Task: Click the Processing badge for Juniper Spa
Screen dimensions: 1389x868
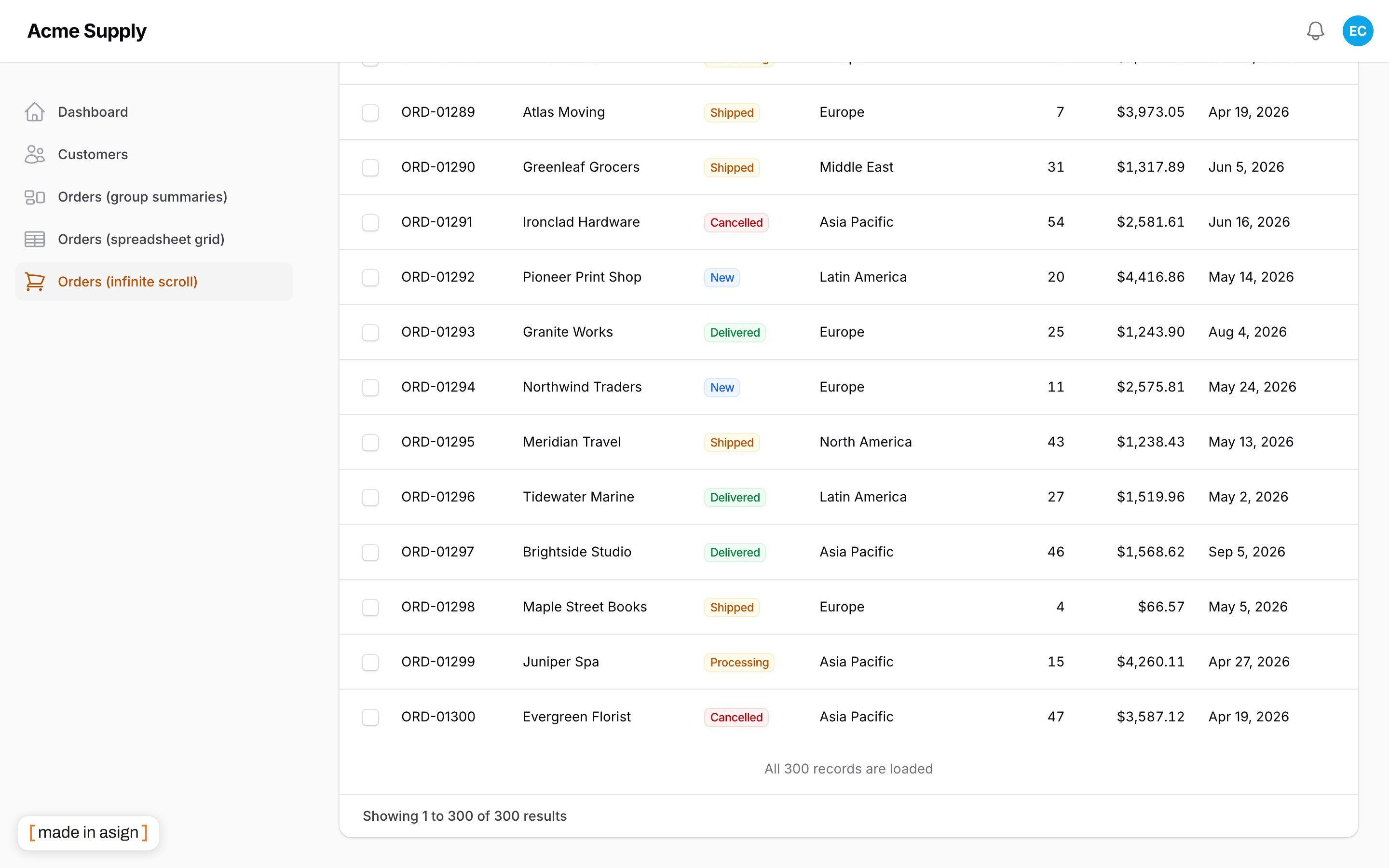Action: [x=739, y=663]
